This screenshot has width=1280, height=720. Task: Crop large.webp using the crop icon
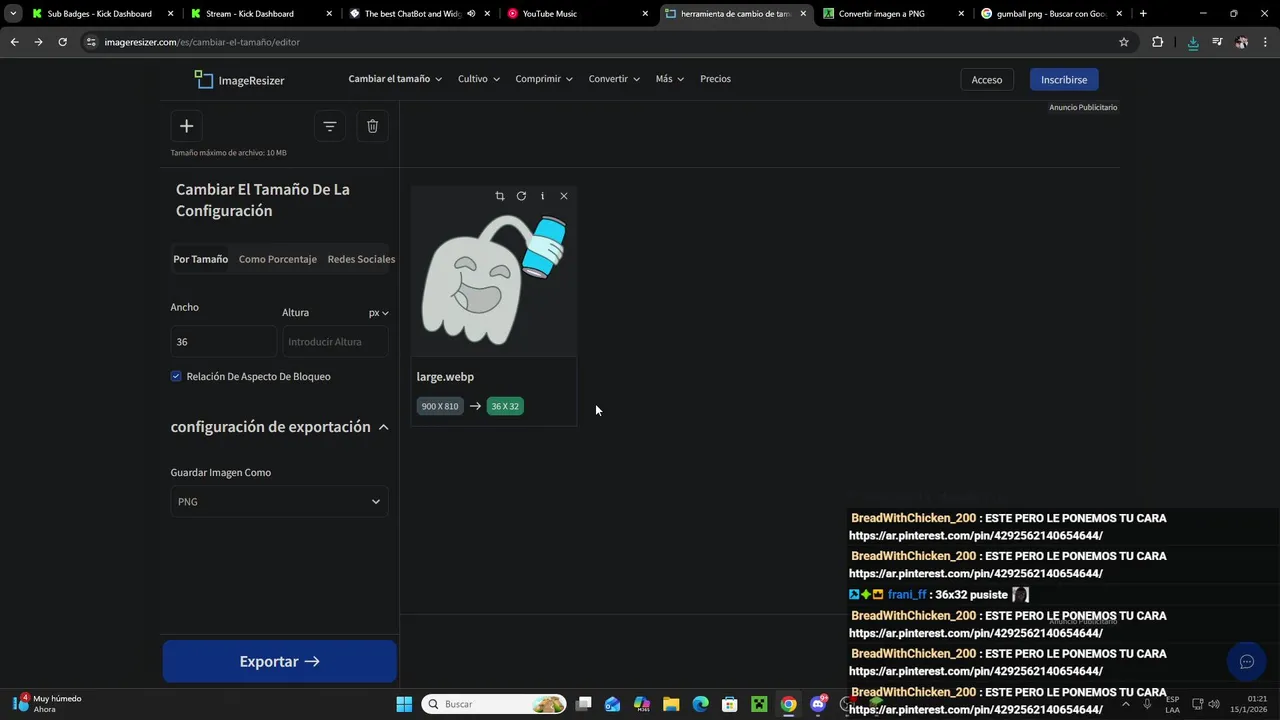(x=500, y=196)
